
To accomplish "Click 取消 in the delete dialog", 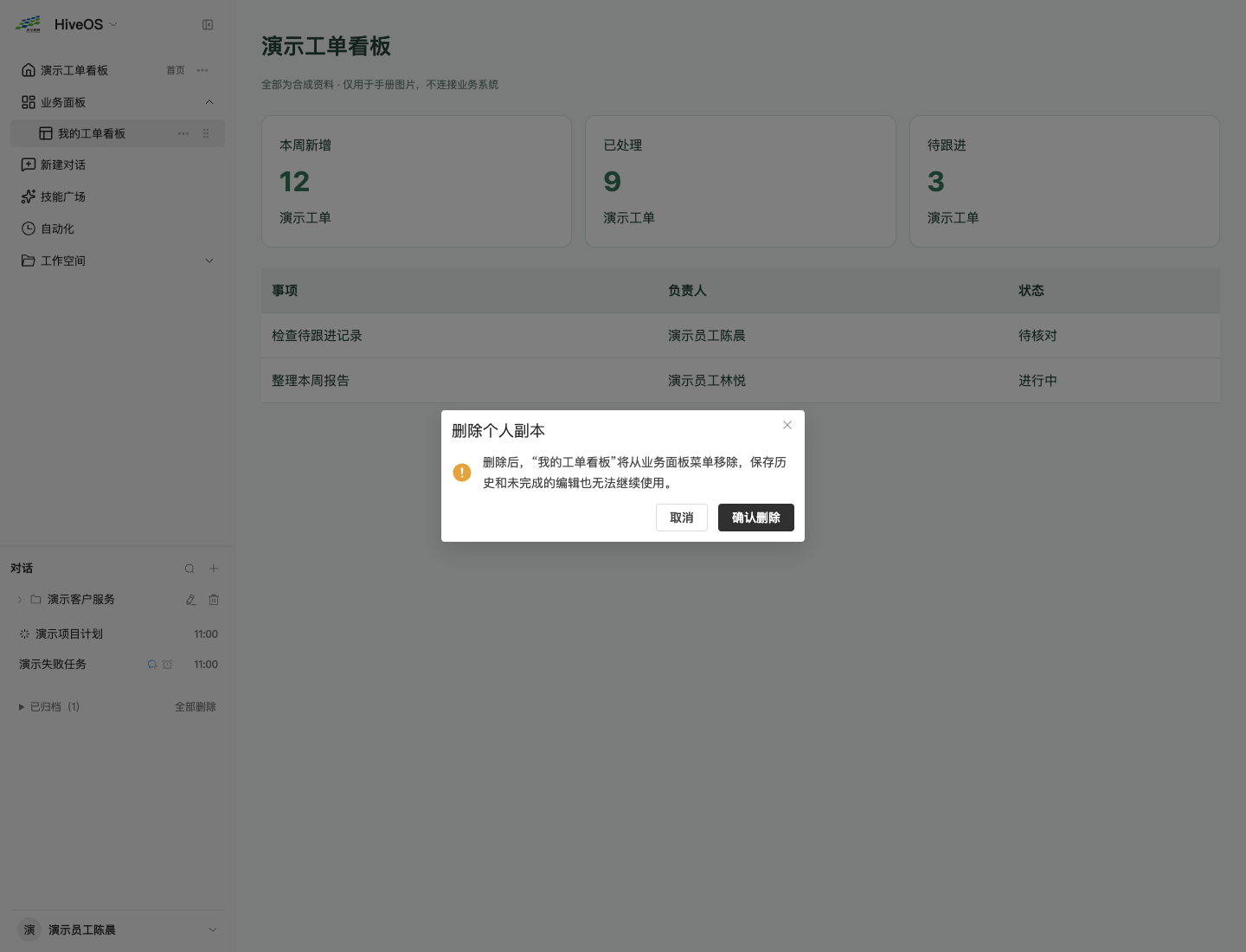I will pyautogui.click(x=682, y=518).
